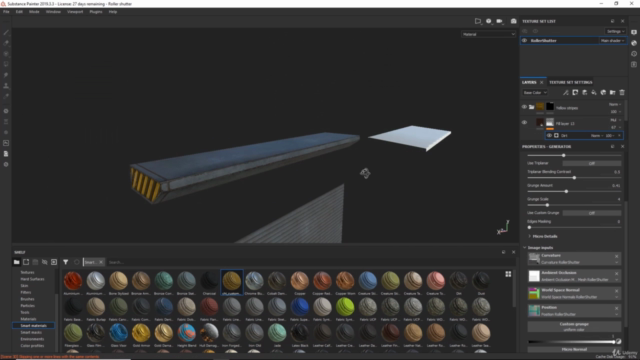640x360 pixels.
Task: Remove the Smart materials filter tag
Action: pos(101,262)
